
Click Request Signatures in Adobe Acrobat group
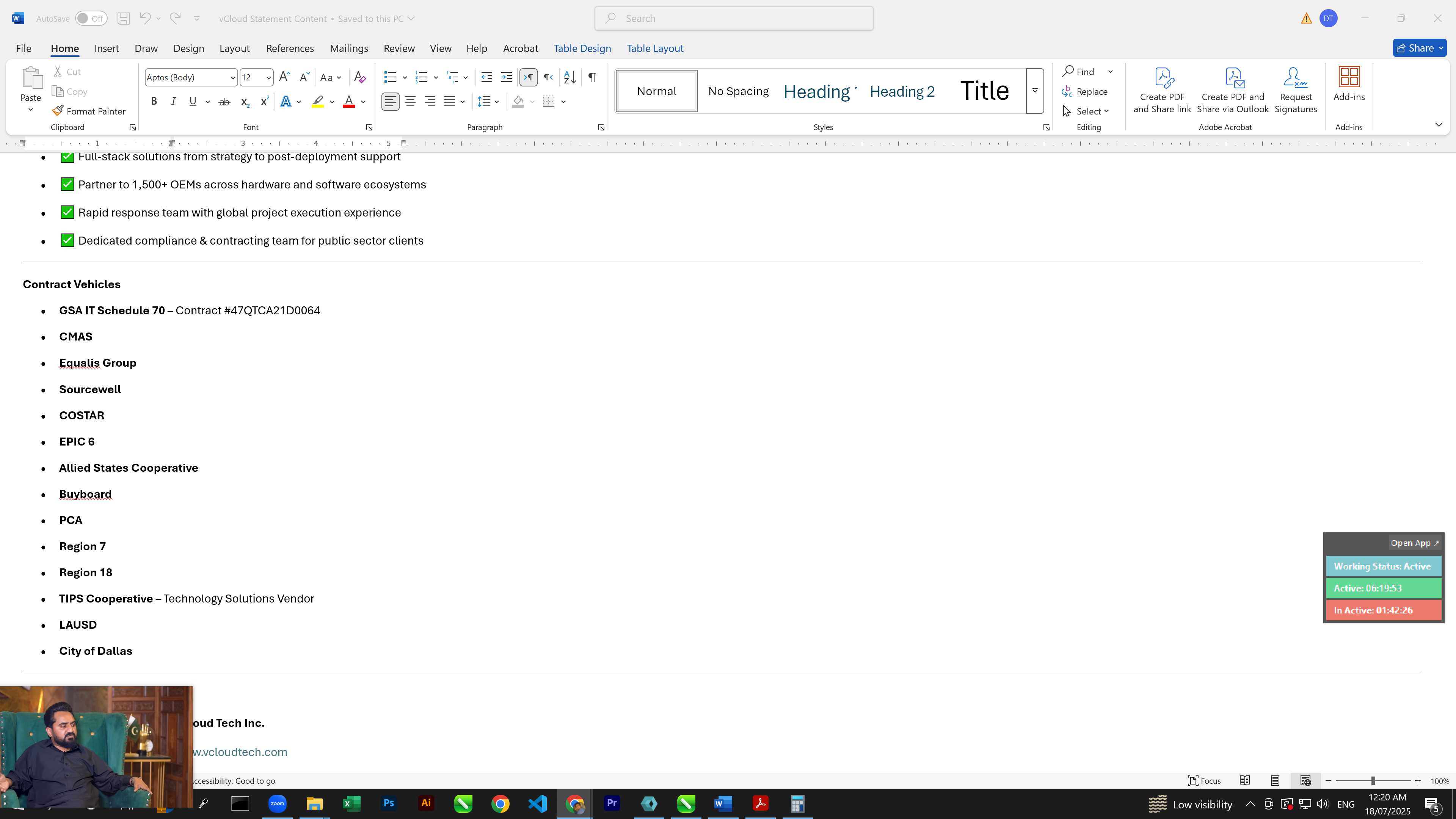click(1296, 91)
